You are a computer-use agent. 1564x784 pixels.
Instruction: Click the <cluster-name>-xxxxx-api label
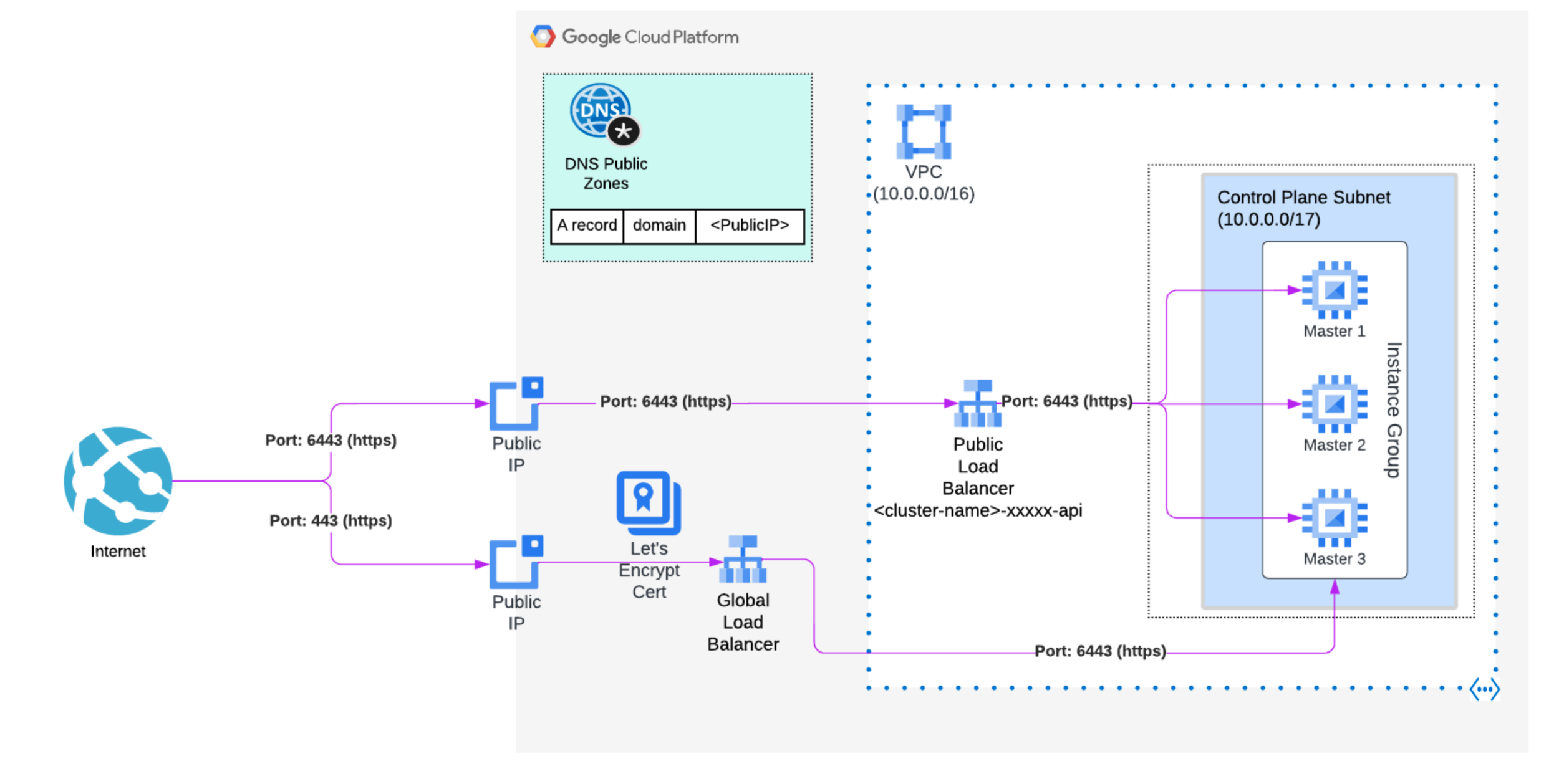click(977, 510)
